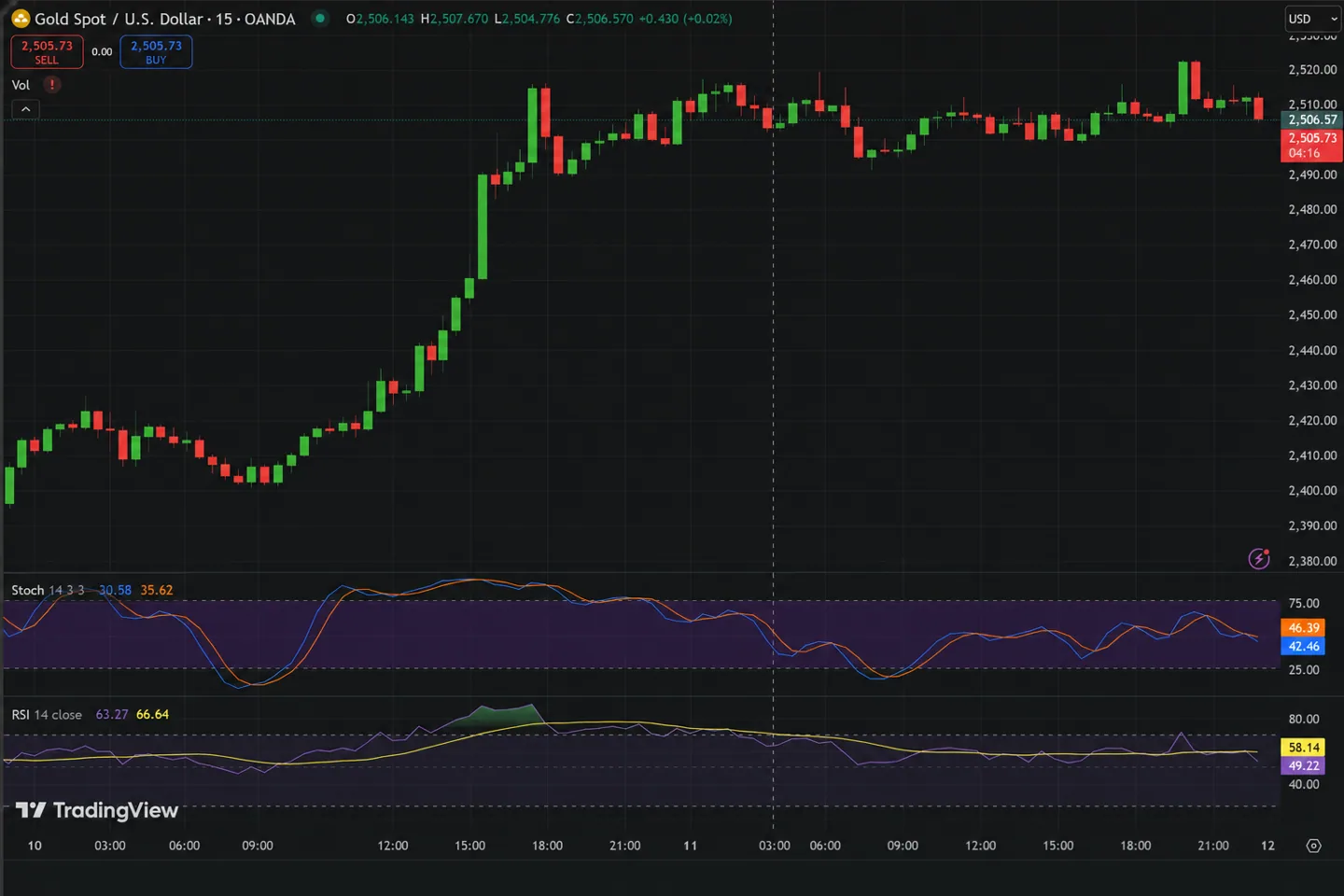Screen dimensions: 1344x896
Task: Select the Stoch 14 3 3 indicator label
Action: (x=48, y=590)
